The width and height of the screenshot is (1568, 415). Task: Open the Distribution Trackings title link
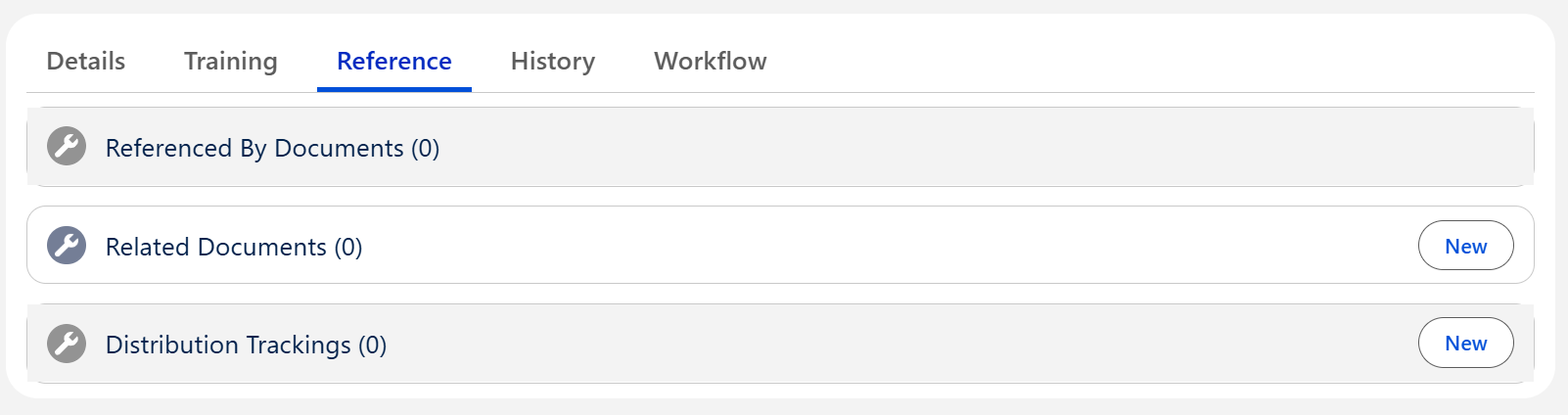[228, 345]
